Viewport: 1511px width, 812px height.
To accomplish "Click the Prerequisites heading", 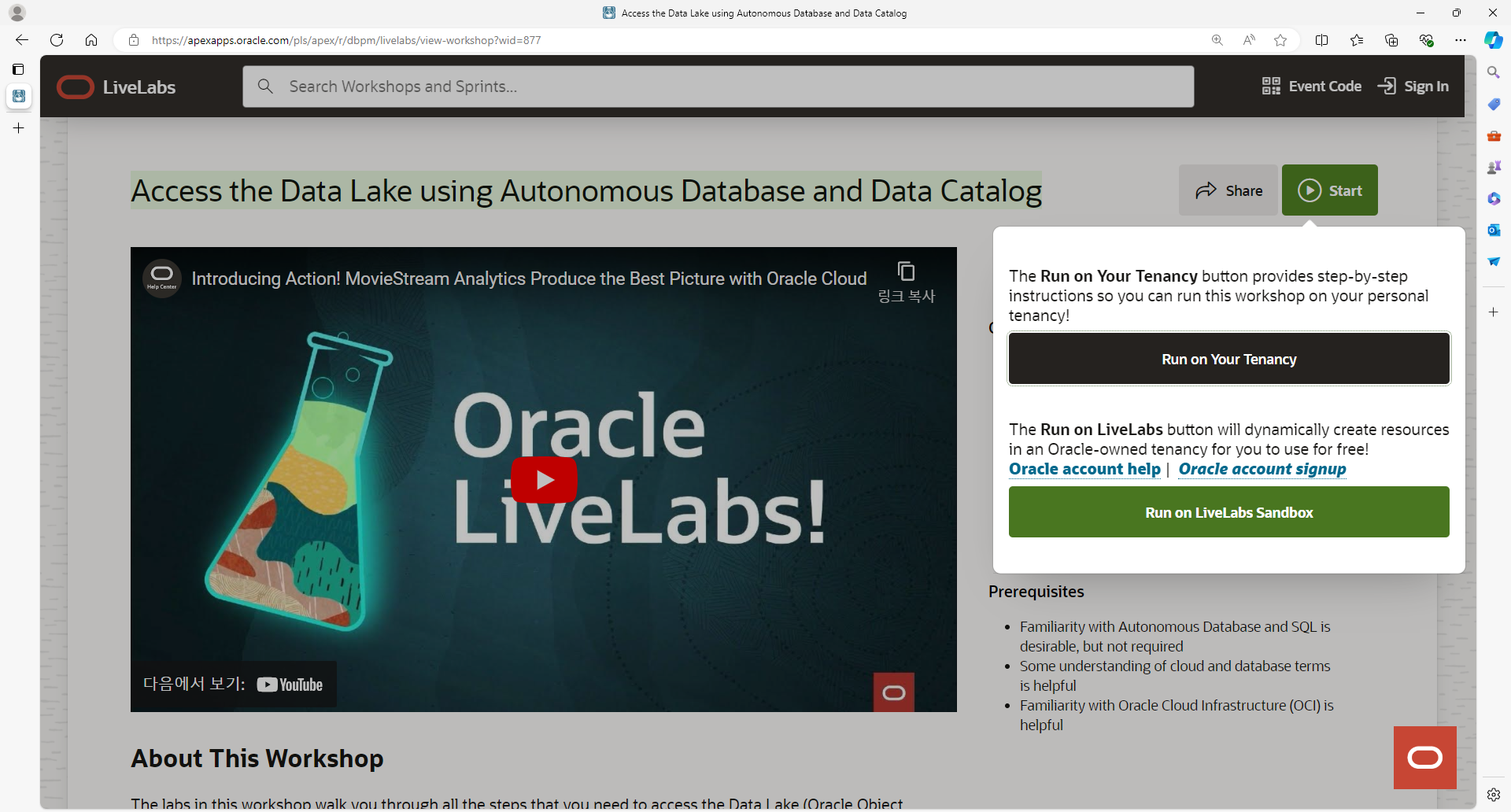I will pyautogui.click(x=1036, y=592).
